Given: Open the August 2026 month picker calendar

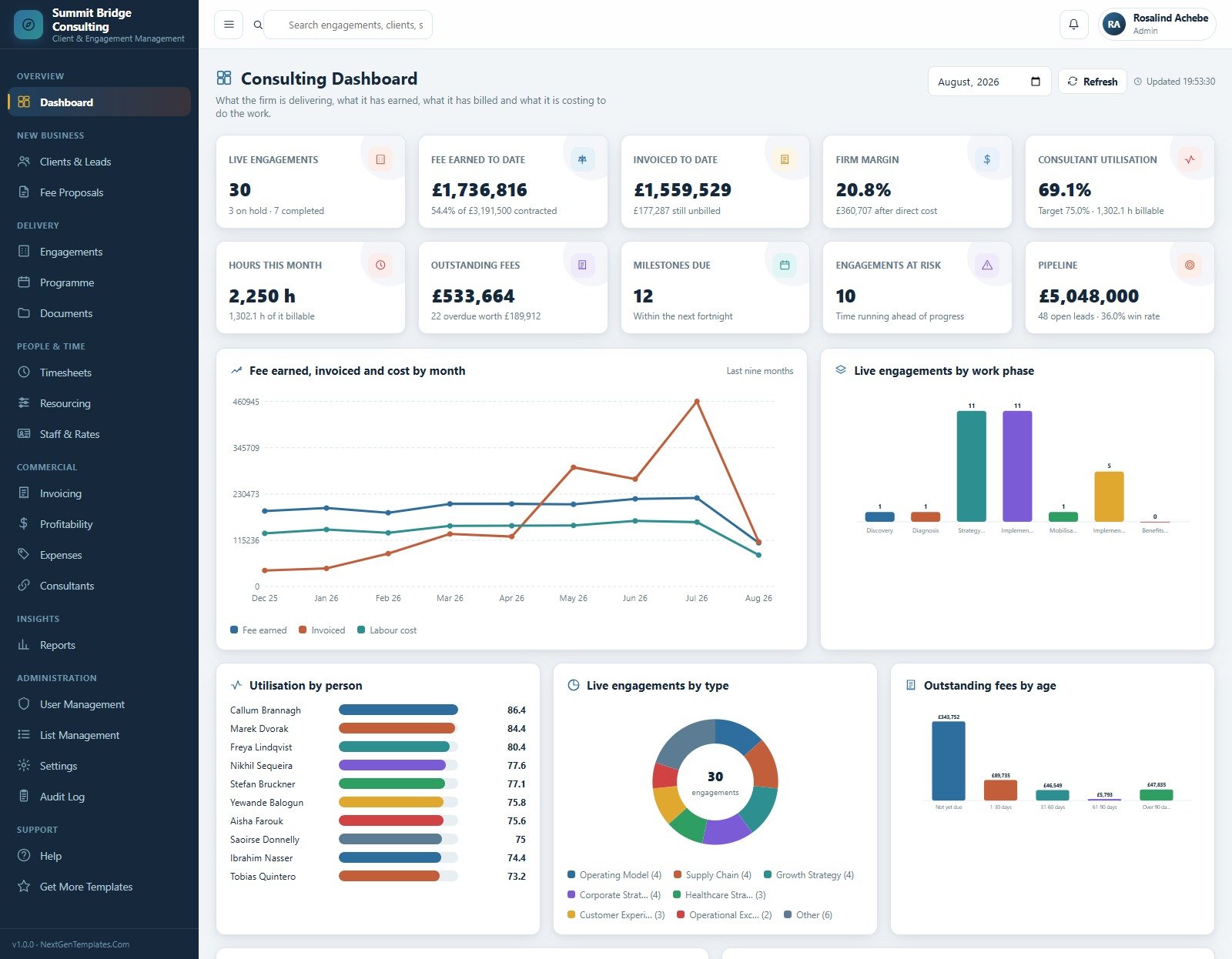Looking at the screenshot, I should (x=1036, y=82).
